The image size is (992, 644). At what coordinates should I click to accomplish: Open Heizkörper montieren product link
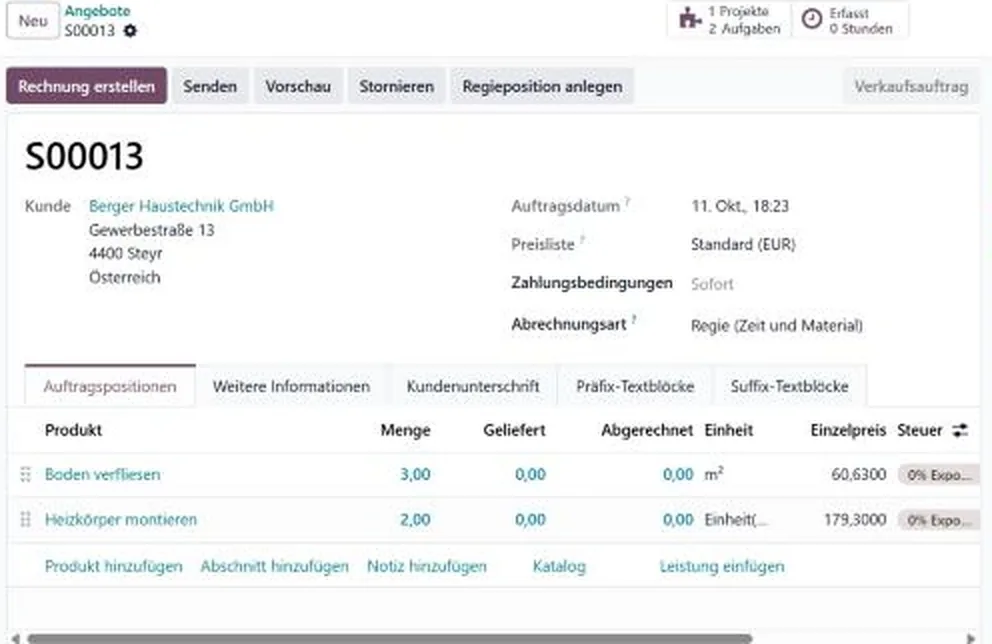point(121,519)
